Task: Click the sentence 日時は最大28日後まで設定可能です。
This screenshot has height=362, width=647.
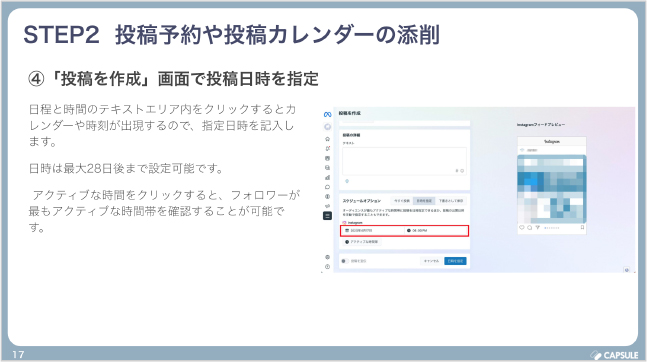Action: (127, 168)
